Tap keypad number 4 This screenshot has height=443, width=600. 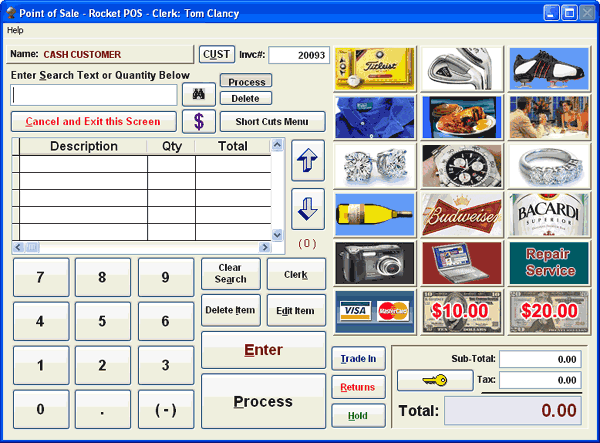(41, 321)
